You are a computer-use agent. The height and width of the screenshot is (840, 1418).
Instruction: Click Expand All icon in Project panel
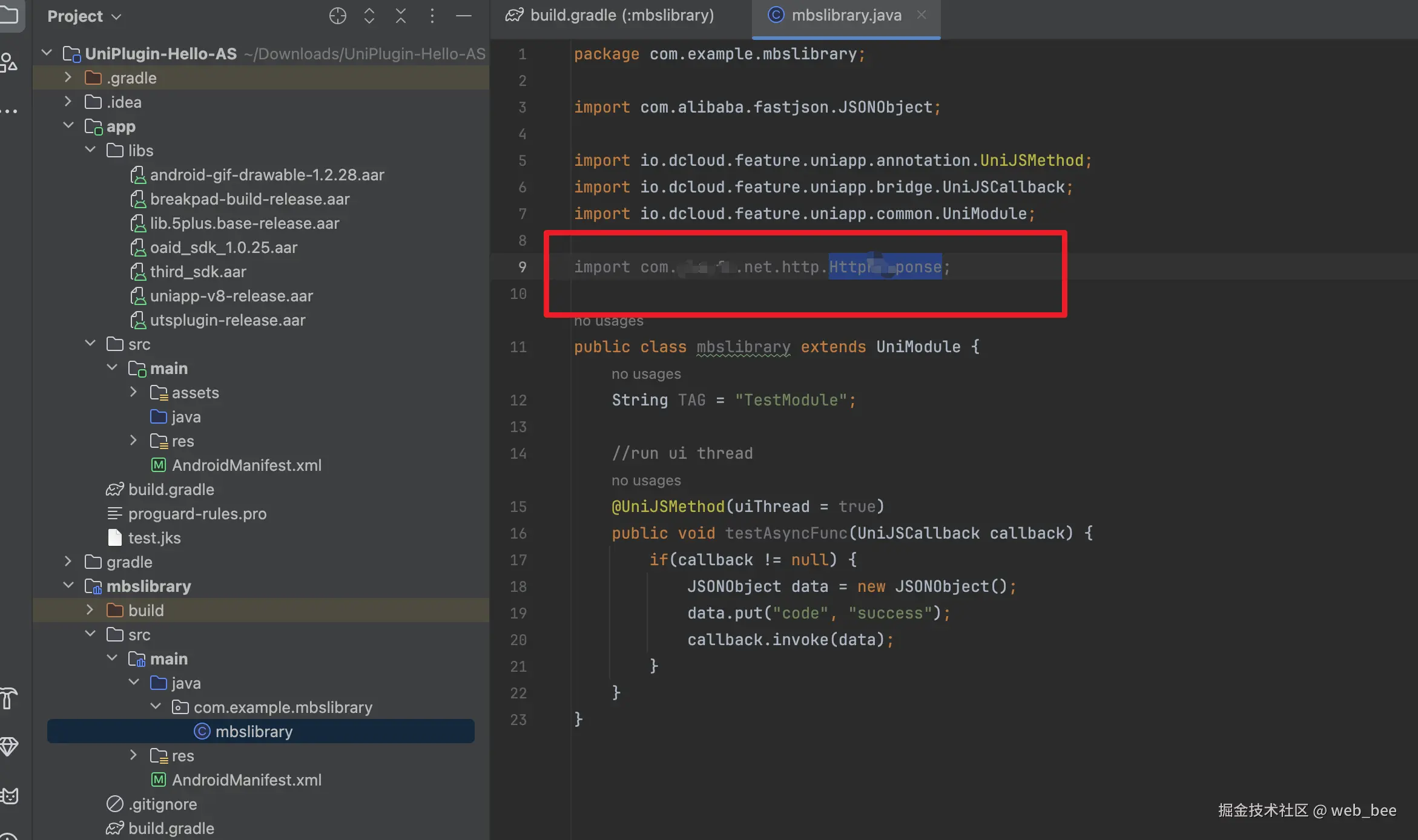369,16
